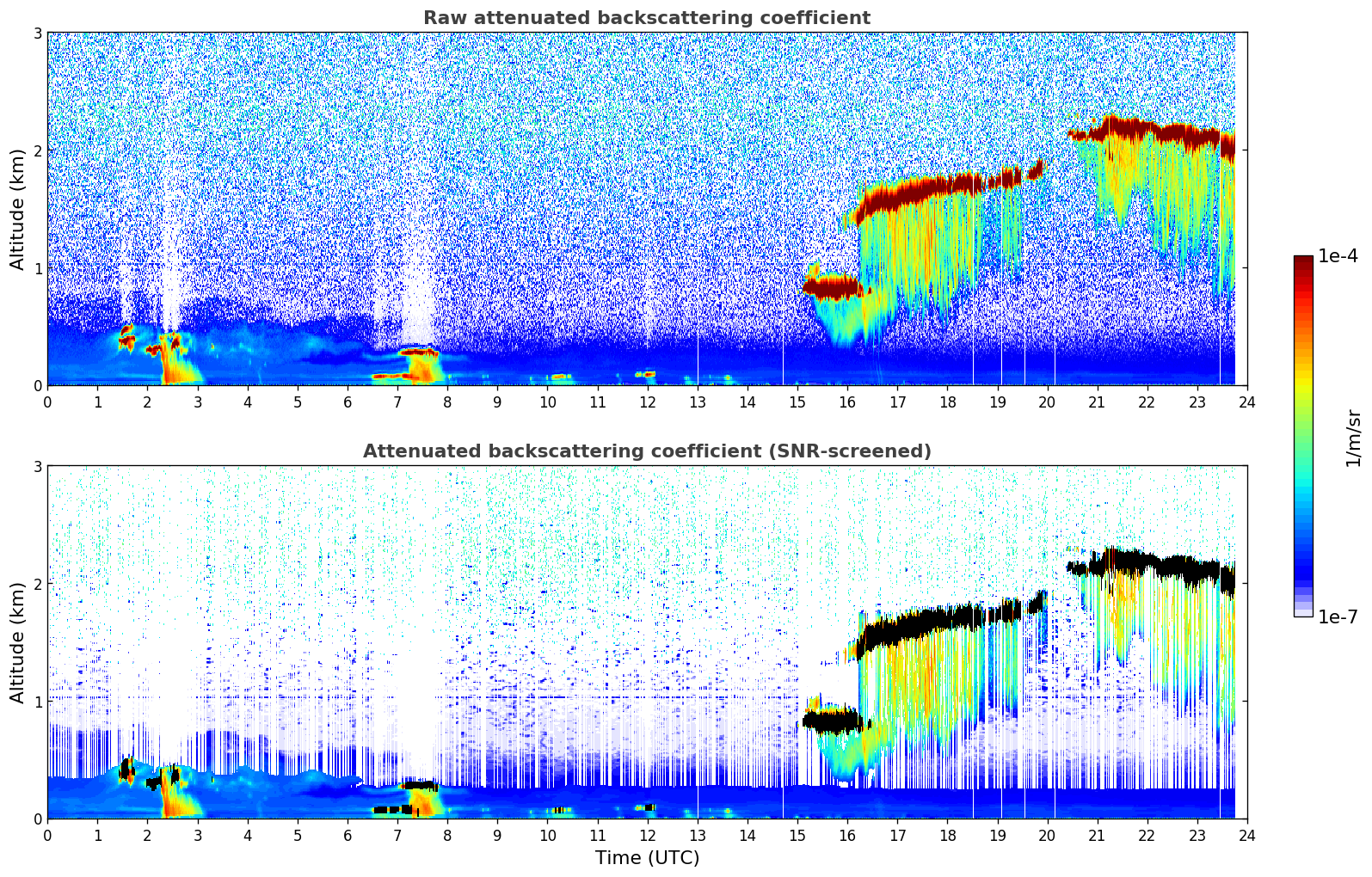Click 'Altitude (km)' label of the SNR-screened plot
This screenshot has height=877, width=1372.
coord(17,642)
